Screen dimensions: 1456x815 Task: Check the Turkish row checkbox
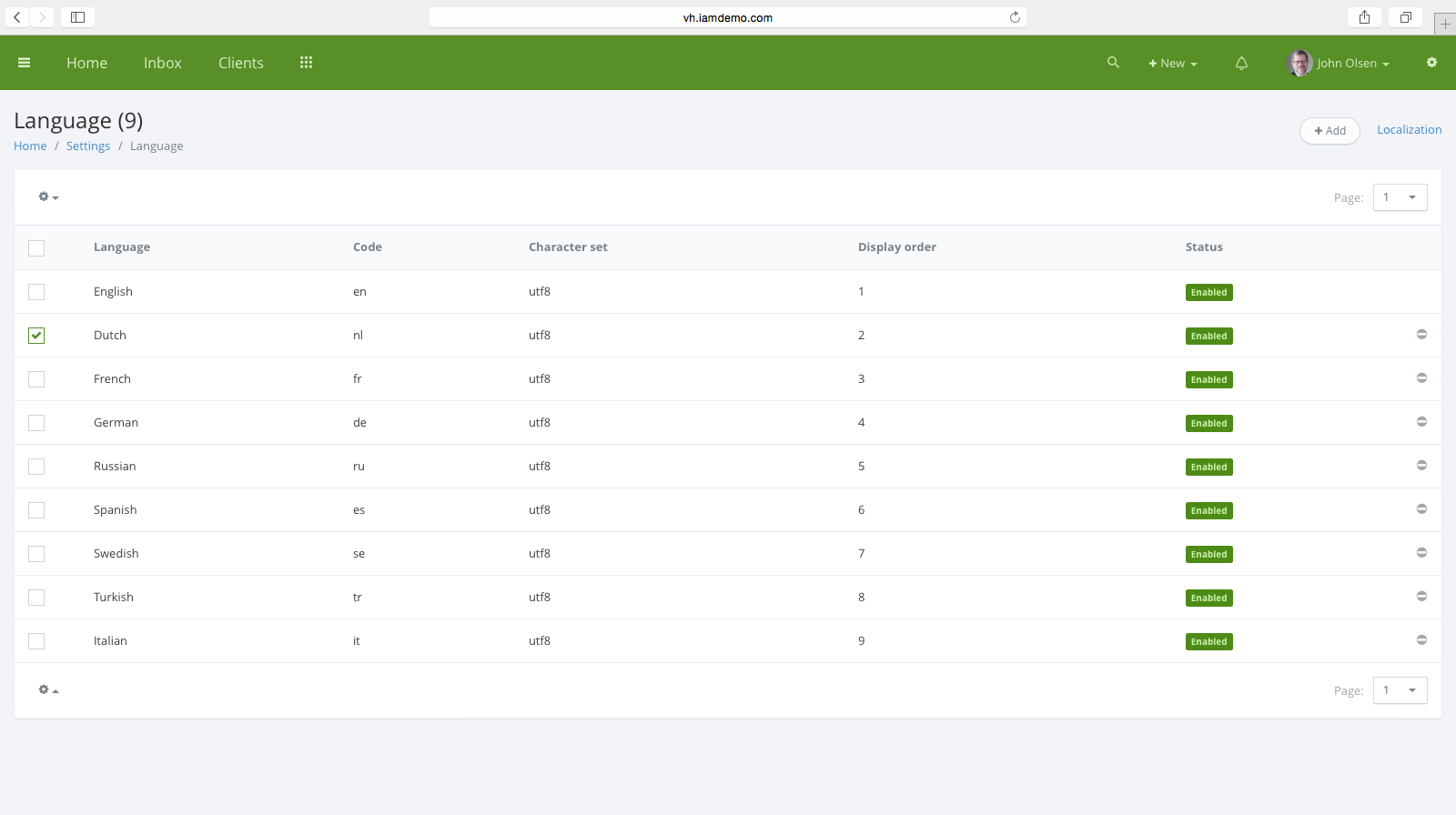(36, 598)
